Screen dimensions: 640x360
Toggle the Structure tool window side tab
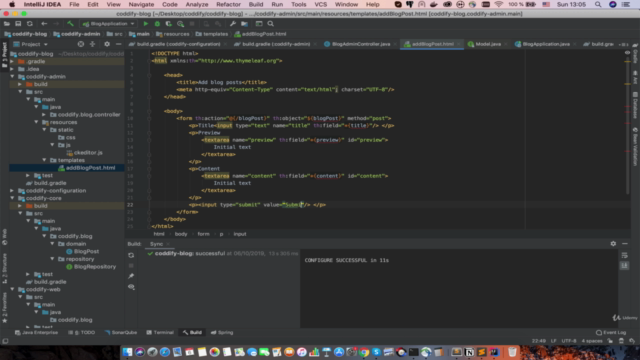tap(4, 269)
